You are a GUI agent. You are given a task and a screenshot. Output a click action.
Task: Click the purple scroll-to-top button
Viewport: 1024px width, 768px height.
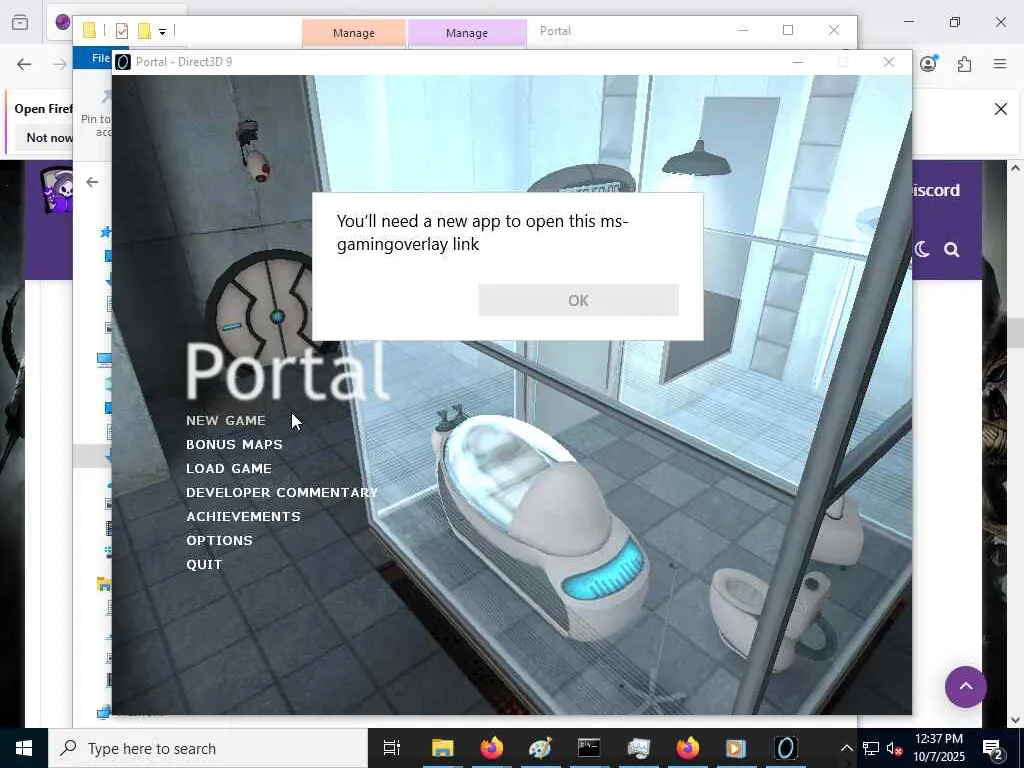click(x=966, y=687)
